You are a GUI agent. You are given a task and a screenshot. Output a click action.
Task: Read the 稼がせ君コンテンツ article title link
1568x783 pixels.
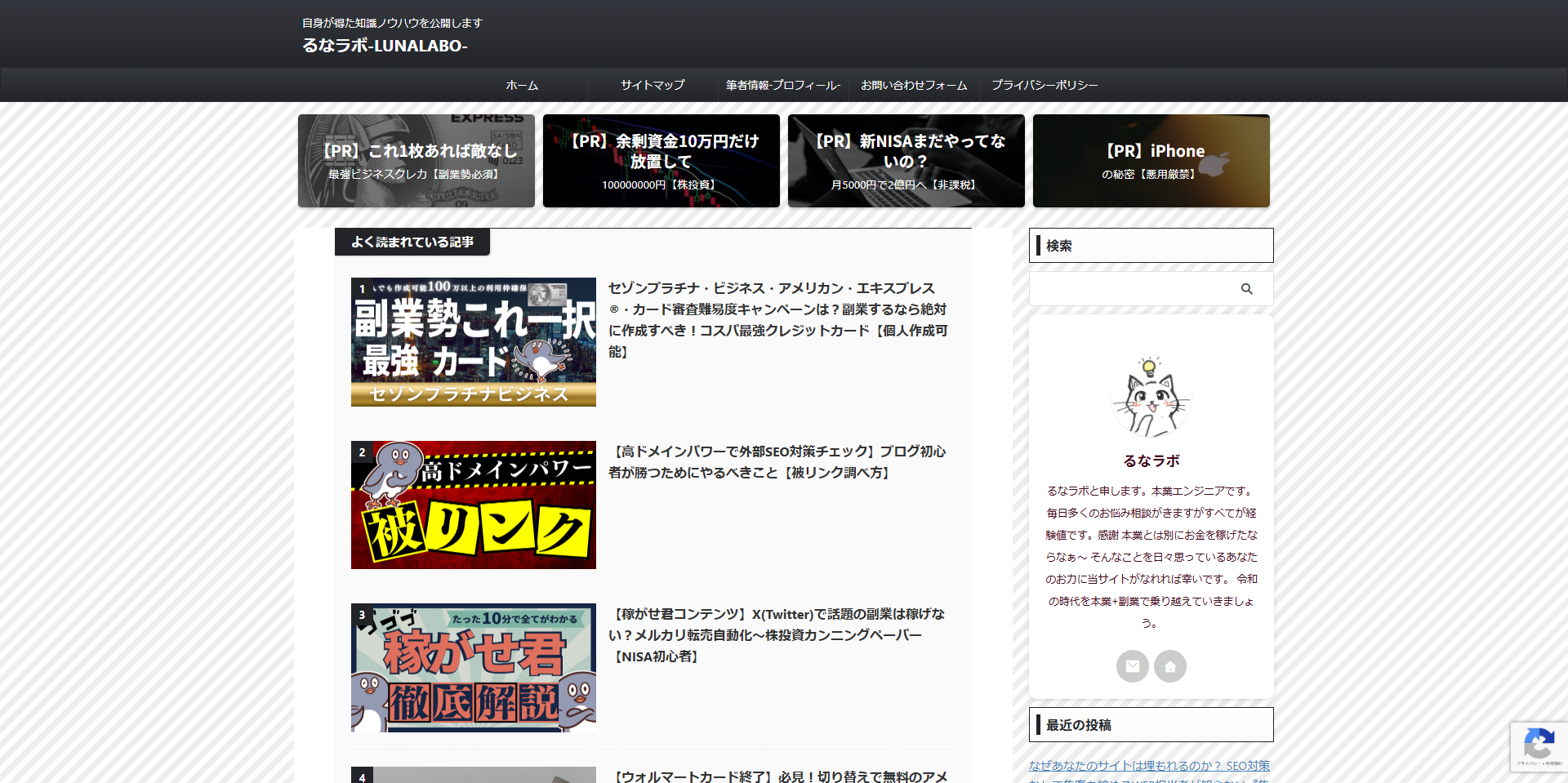pyautogui.click(x=776, y=635)
